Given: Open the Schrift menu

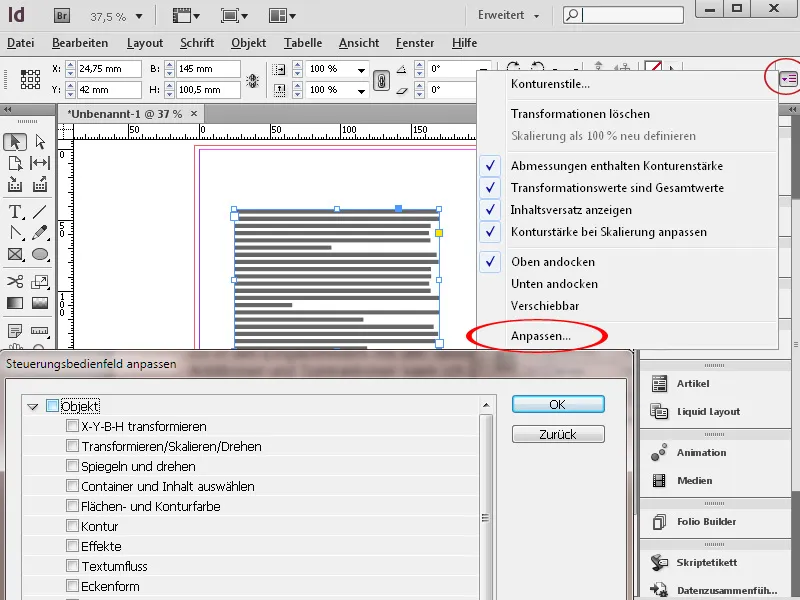Looking at the screenshot, I should point(197,43).
